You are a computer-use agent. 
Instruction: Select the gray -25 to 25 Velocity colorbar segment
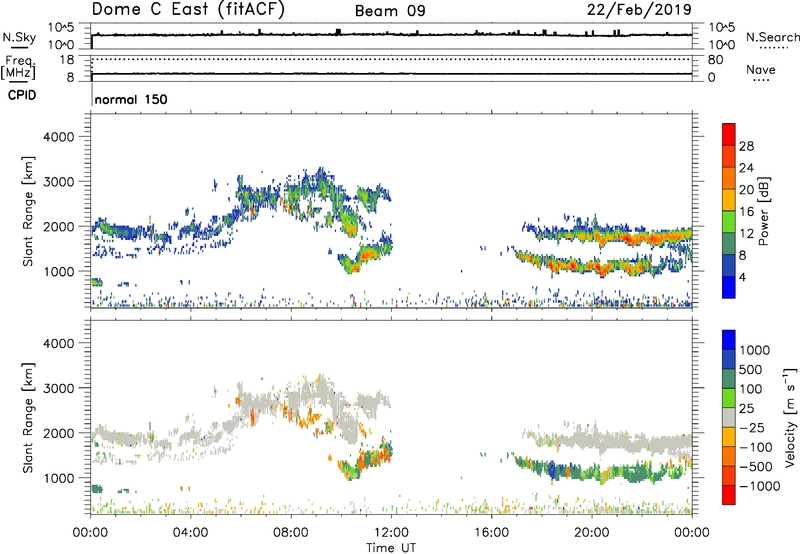pyautogui.click(x=729, y=418)
